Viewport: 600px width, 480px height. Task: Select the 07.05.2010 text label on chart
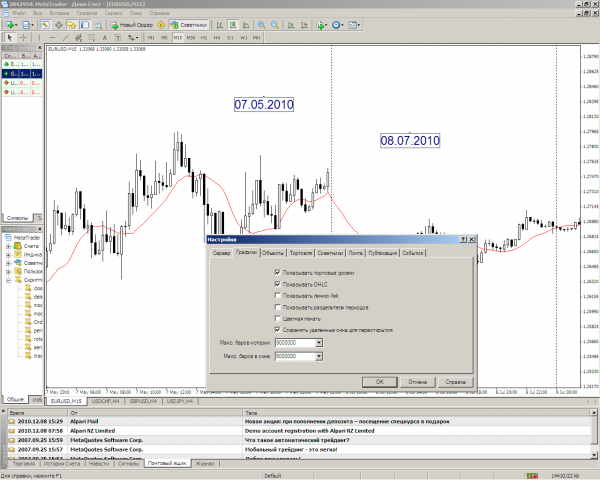[264, 104]
